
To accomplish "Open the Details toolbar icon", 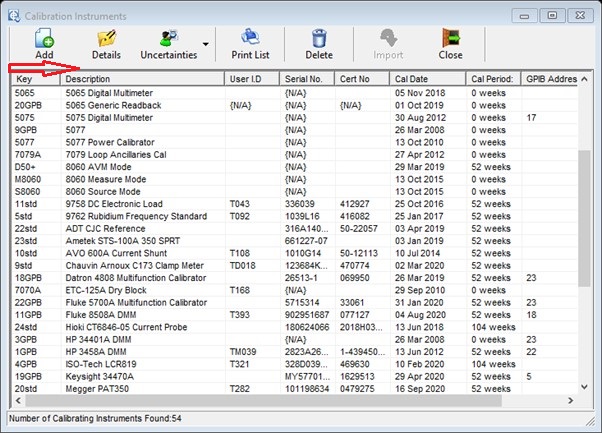I will pos(106,38).
